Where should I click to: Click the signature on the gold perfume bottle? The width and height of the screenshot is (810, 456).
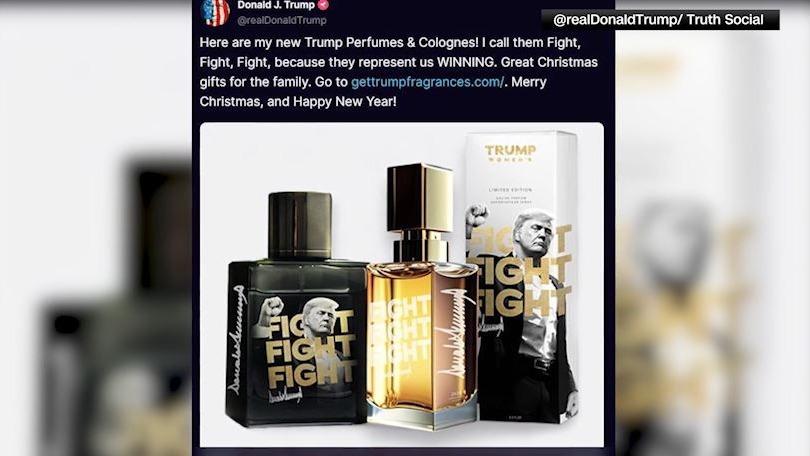(x=454, y=333)
